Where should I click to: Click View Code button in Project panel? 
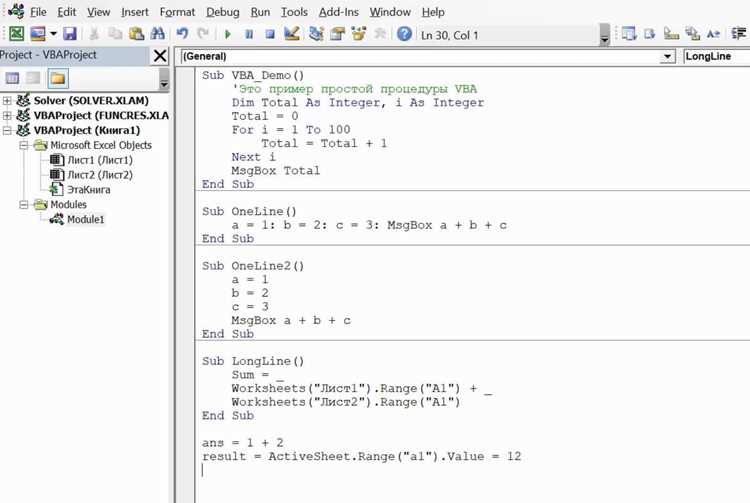pos(12,78)
